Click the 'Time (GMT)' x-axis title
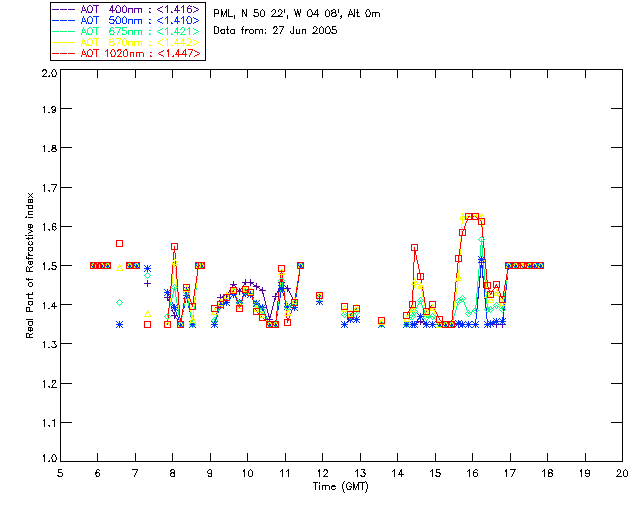This screenshot has height=512, width=640. [x=340, y=487]
